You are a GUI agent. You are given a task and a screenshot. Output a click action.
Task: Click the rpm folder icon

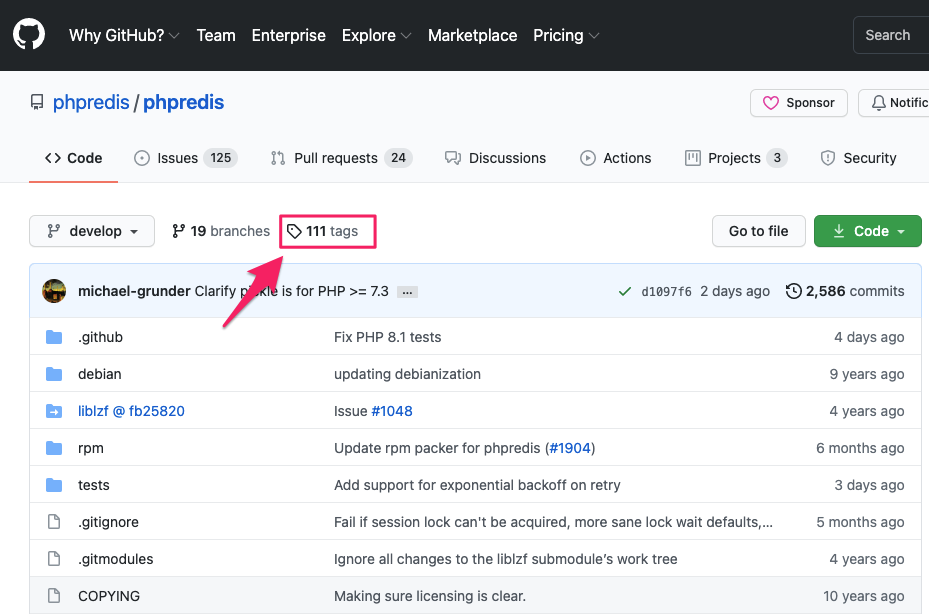[x=54, y=448]
